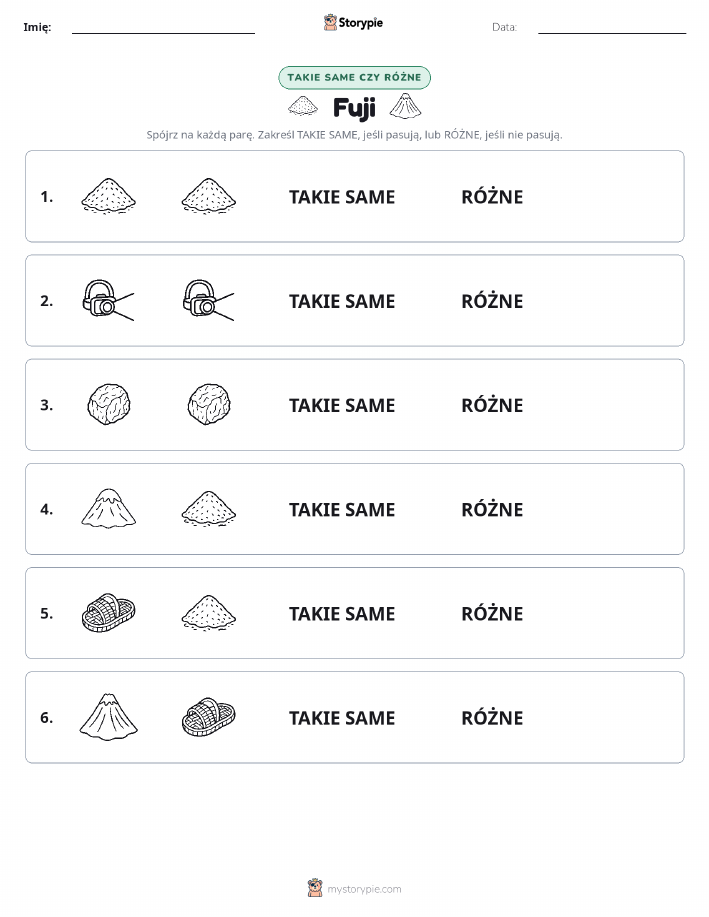Select RÓŻNE for row 6
The image size is (709, 917).
[492, 717]
